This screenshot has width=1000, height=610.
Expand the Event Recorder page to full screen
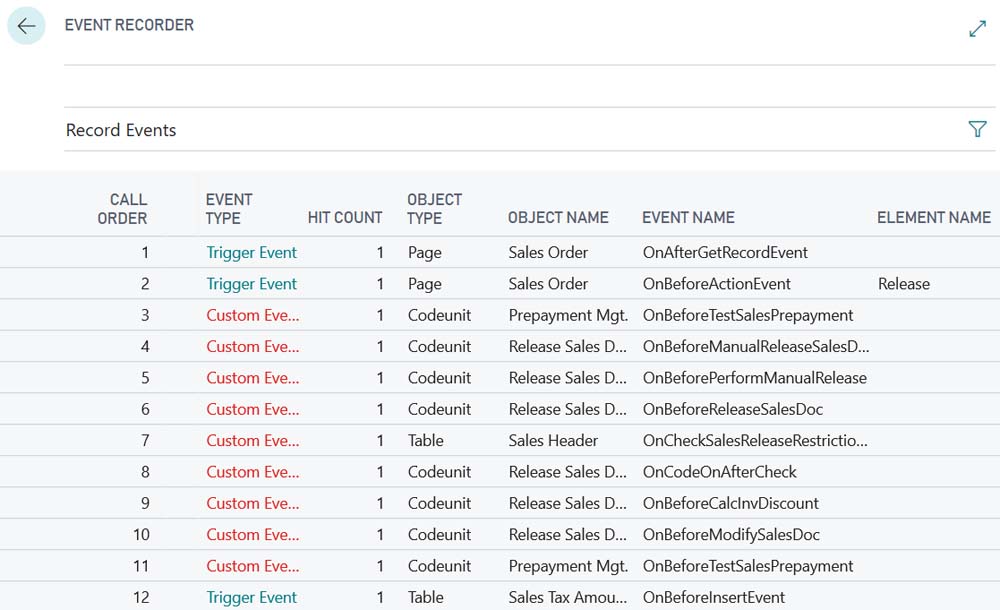pos(977,29)
